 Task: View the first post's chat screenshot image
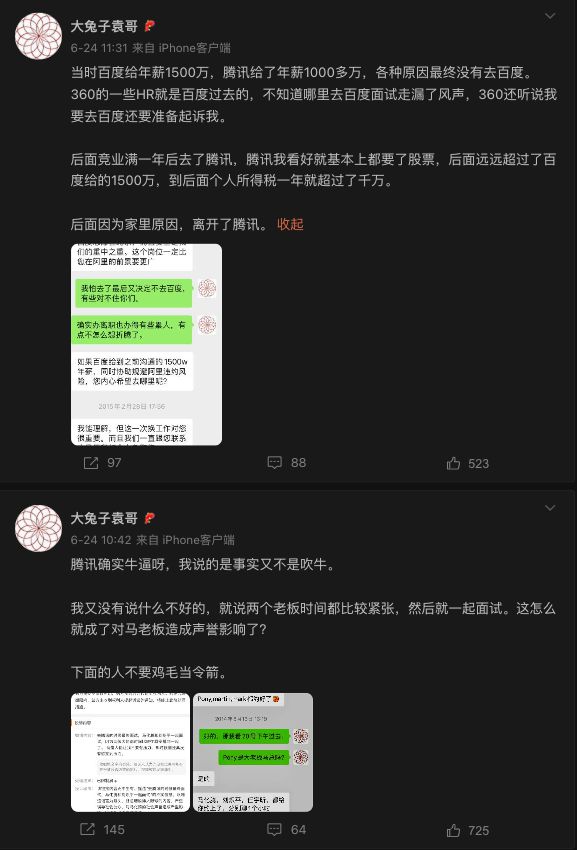pyautogui.click(x=146, y=345)
